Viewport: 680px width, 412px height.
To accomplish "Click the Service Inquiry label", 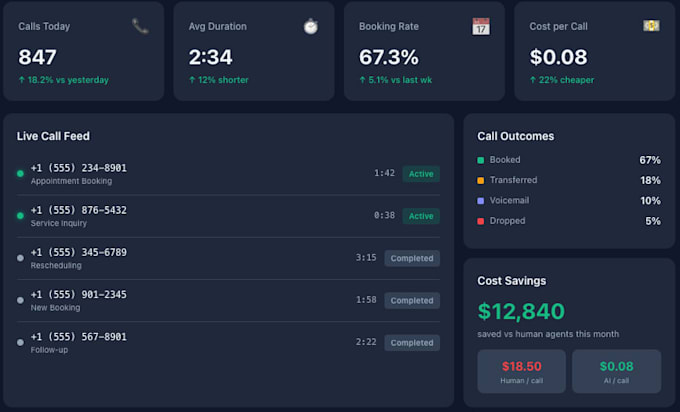I will coord(59,223).
